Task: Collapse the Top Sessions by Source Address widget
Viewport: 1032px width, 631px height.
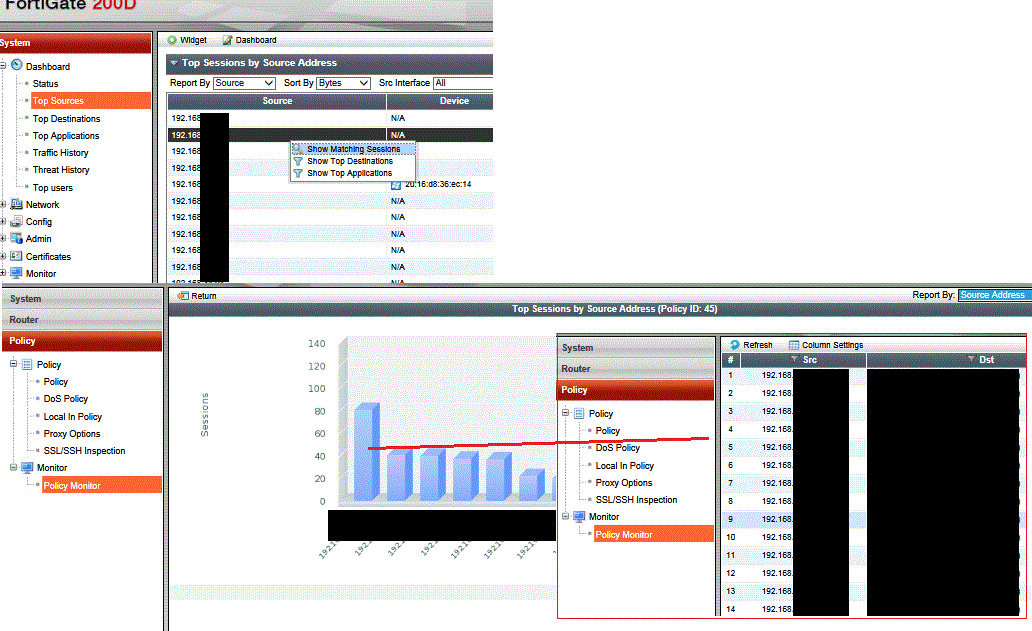Action: [174, 63]
